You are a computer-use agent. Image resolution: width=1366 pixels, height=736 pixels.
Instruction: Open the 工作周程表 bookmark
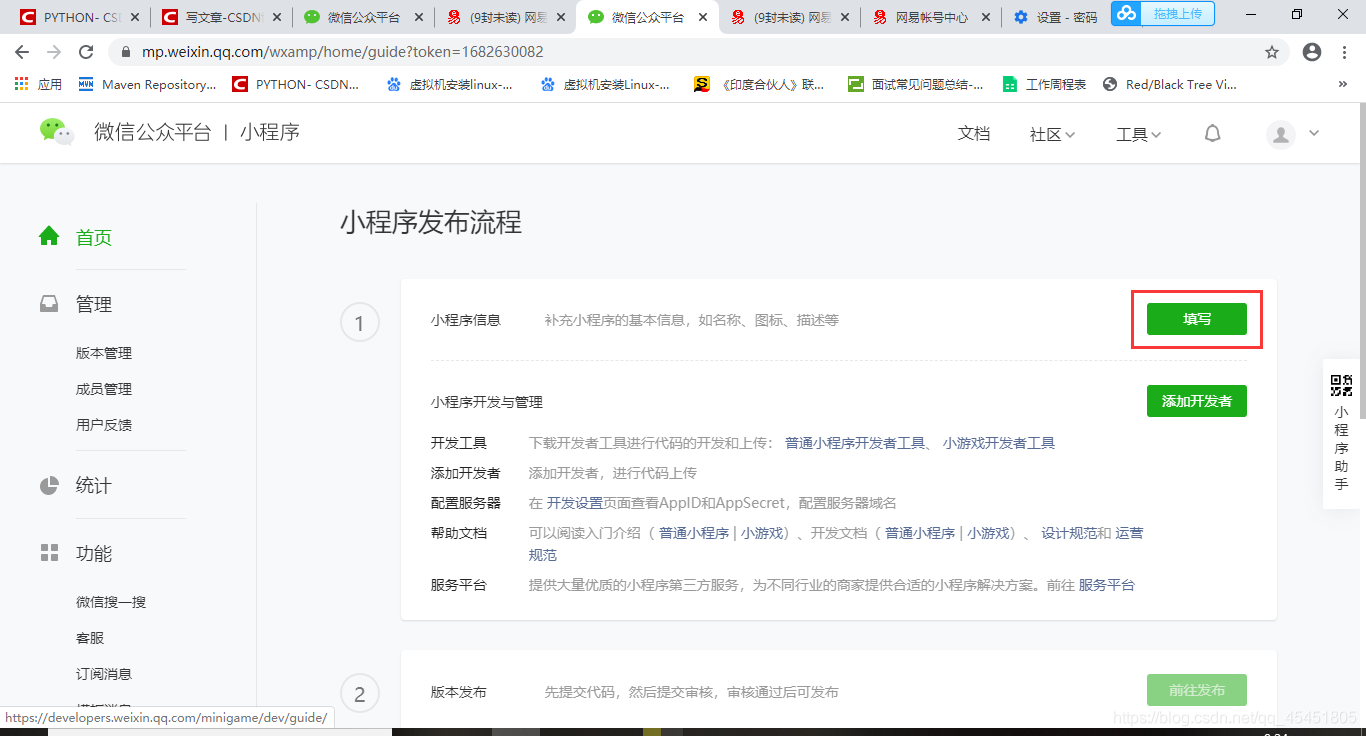pyautogui.click(x=1045, y=85)
